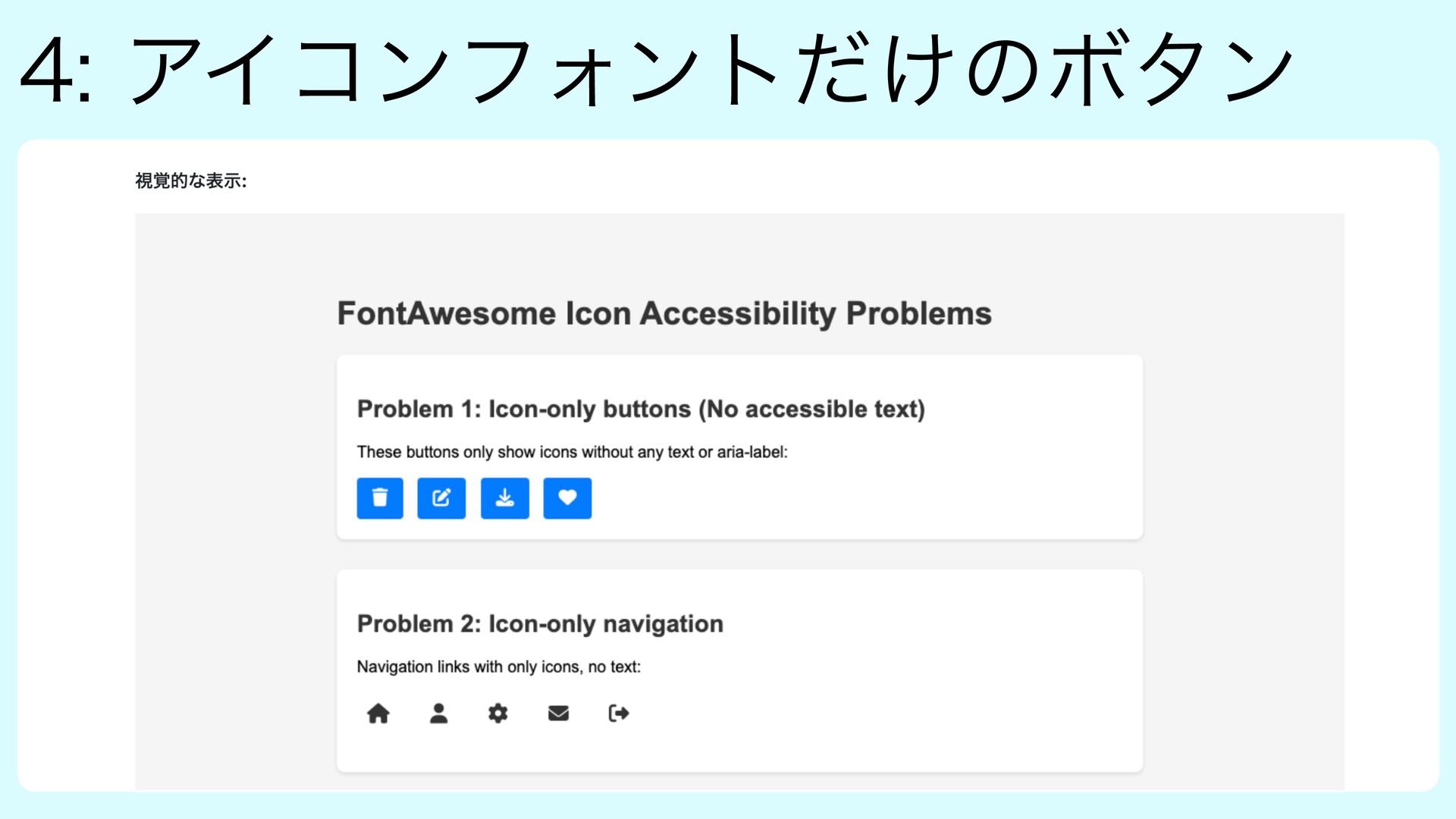Open the home navigation icon

point(378,714)
